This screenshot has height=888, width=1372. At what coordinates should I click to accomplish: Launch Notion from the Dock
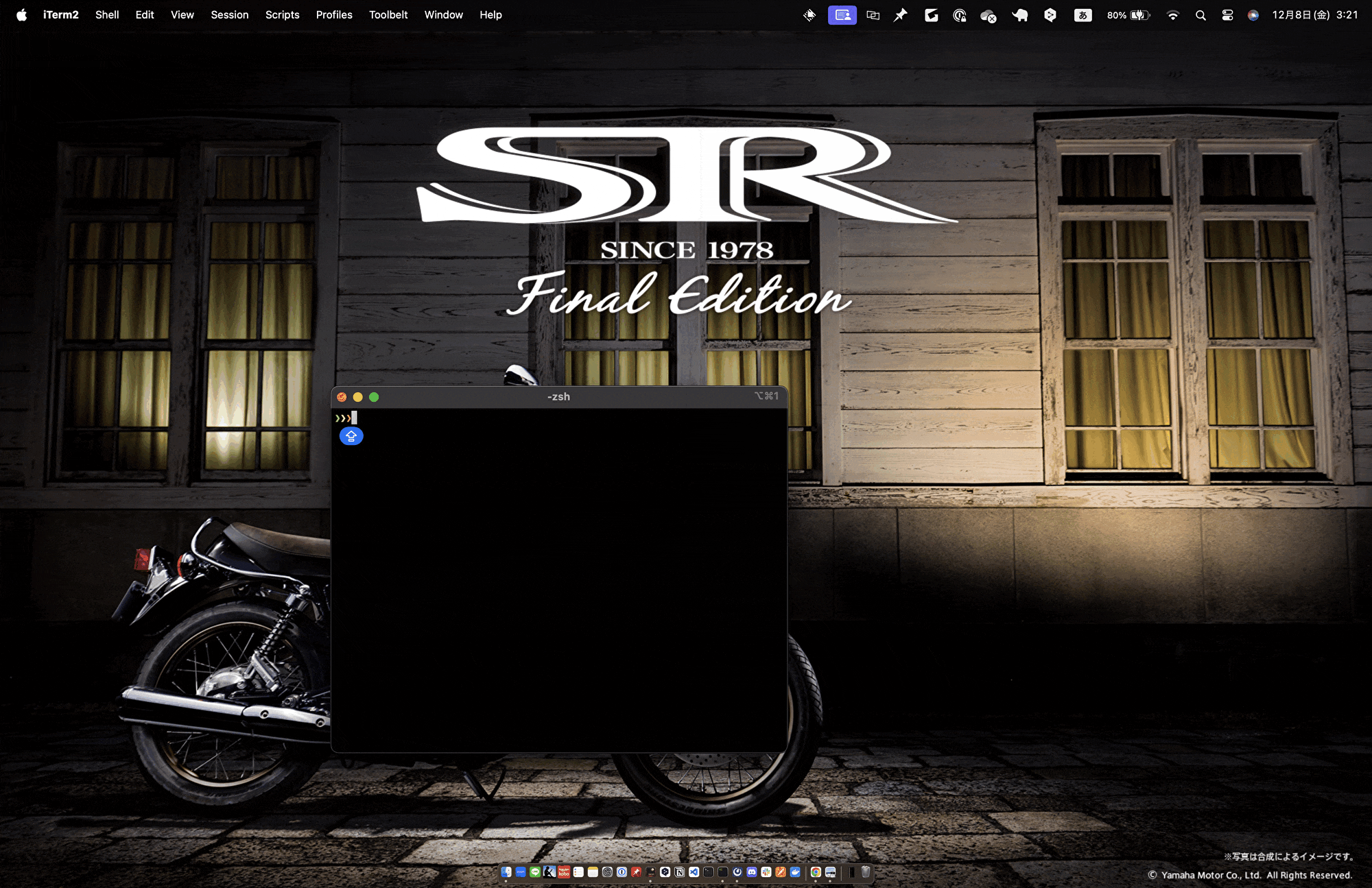[x=680, y=872]
